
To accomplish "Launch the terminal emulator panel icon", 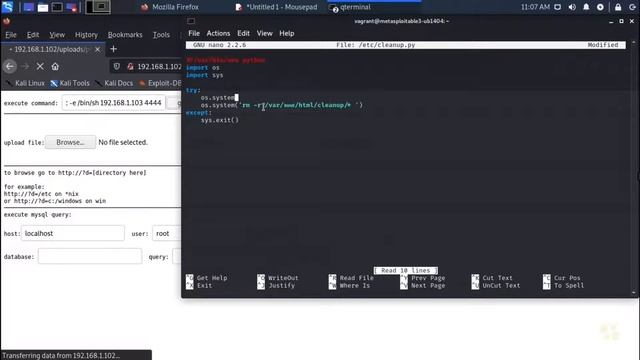I will pyautogui.click(x=57, y=7).
